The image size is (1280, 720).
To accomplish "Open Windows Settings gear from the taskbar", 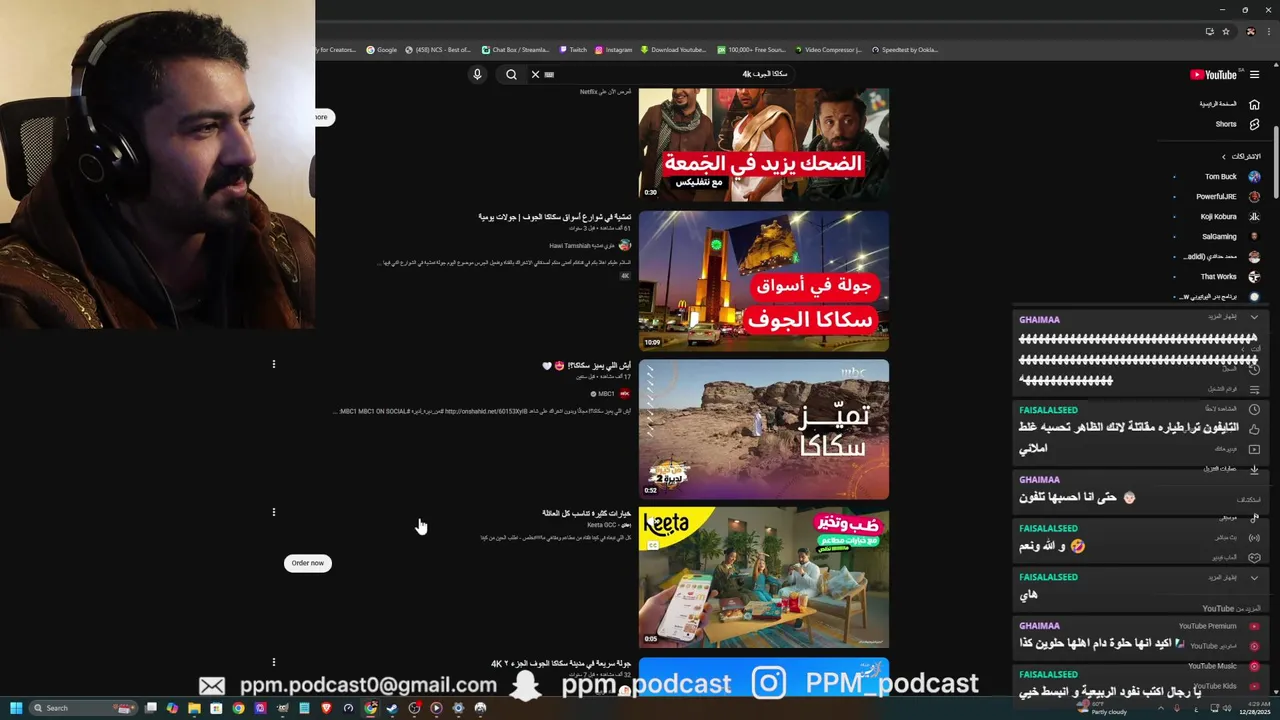I will (458, 708).
